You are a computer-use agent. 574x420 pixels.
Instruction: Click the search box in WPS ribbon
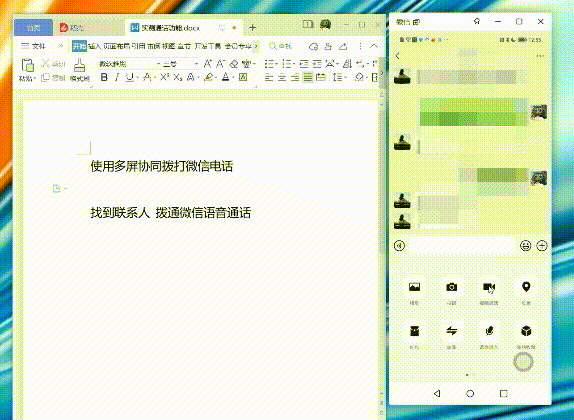281,46
